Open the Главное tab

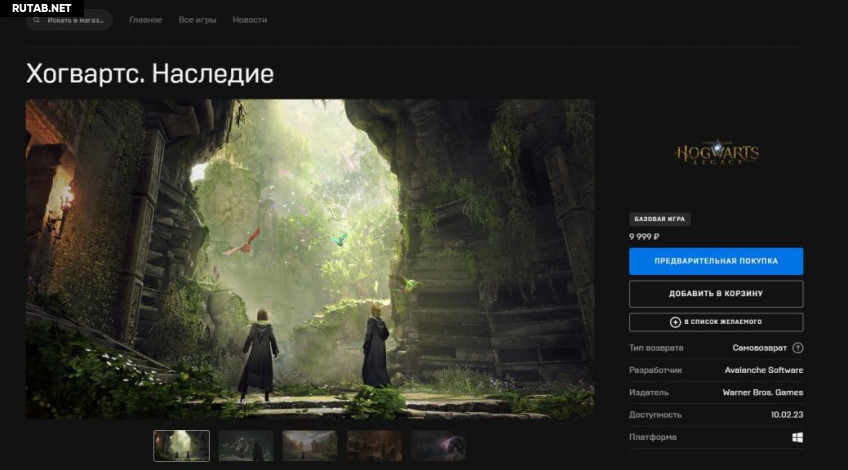point(145,20)
